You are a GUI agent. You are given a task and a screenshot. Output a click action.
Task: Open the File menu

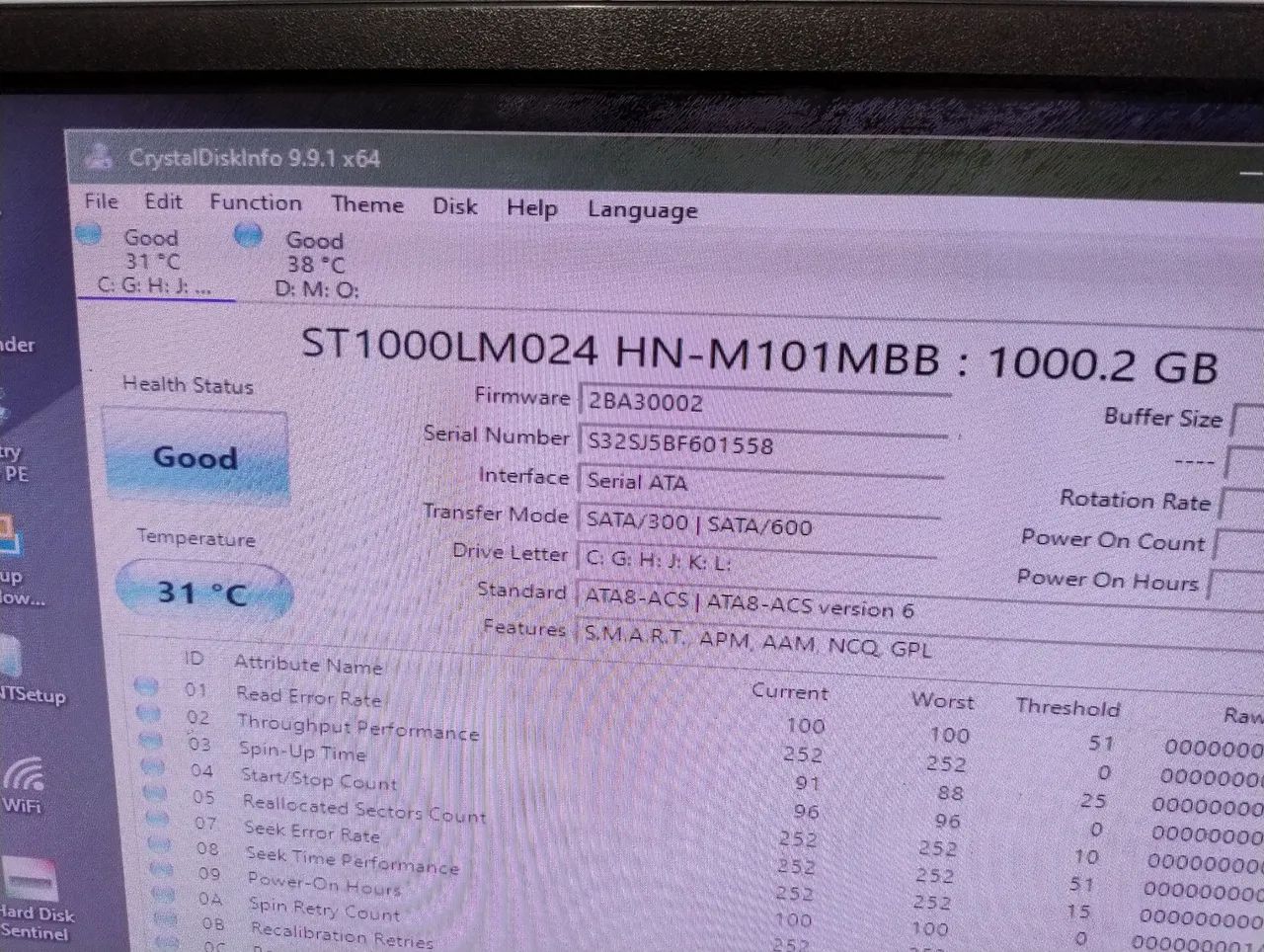[101, 201]
